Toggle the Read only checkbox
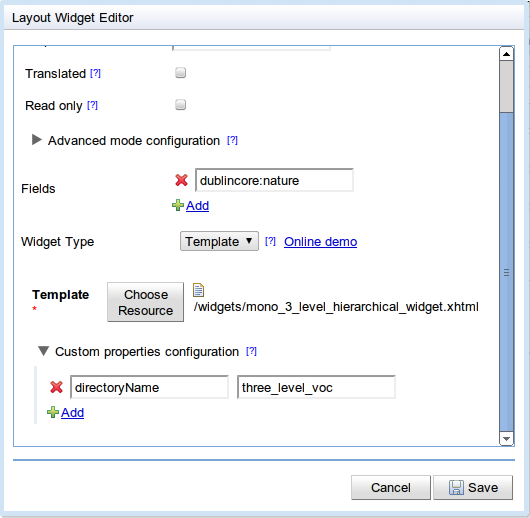Viewport: 530px width, 518px height. [x=180, y=105]
